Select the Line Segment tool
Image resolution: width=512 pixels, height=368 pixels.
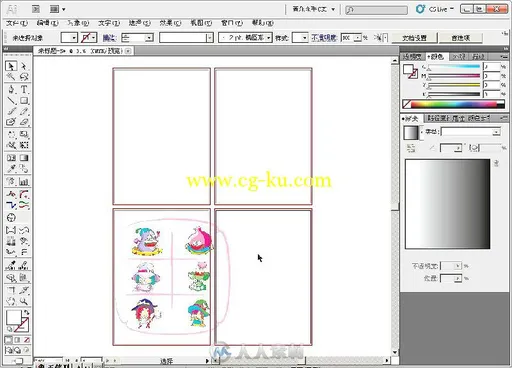click(11, 100)
